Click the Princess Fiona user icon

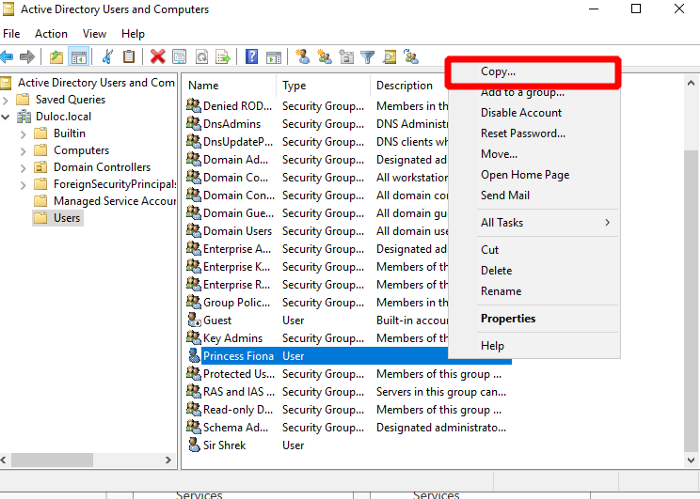[194, 355]
